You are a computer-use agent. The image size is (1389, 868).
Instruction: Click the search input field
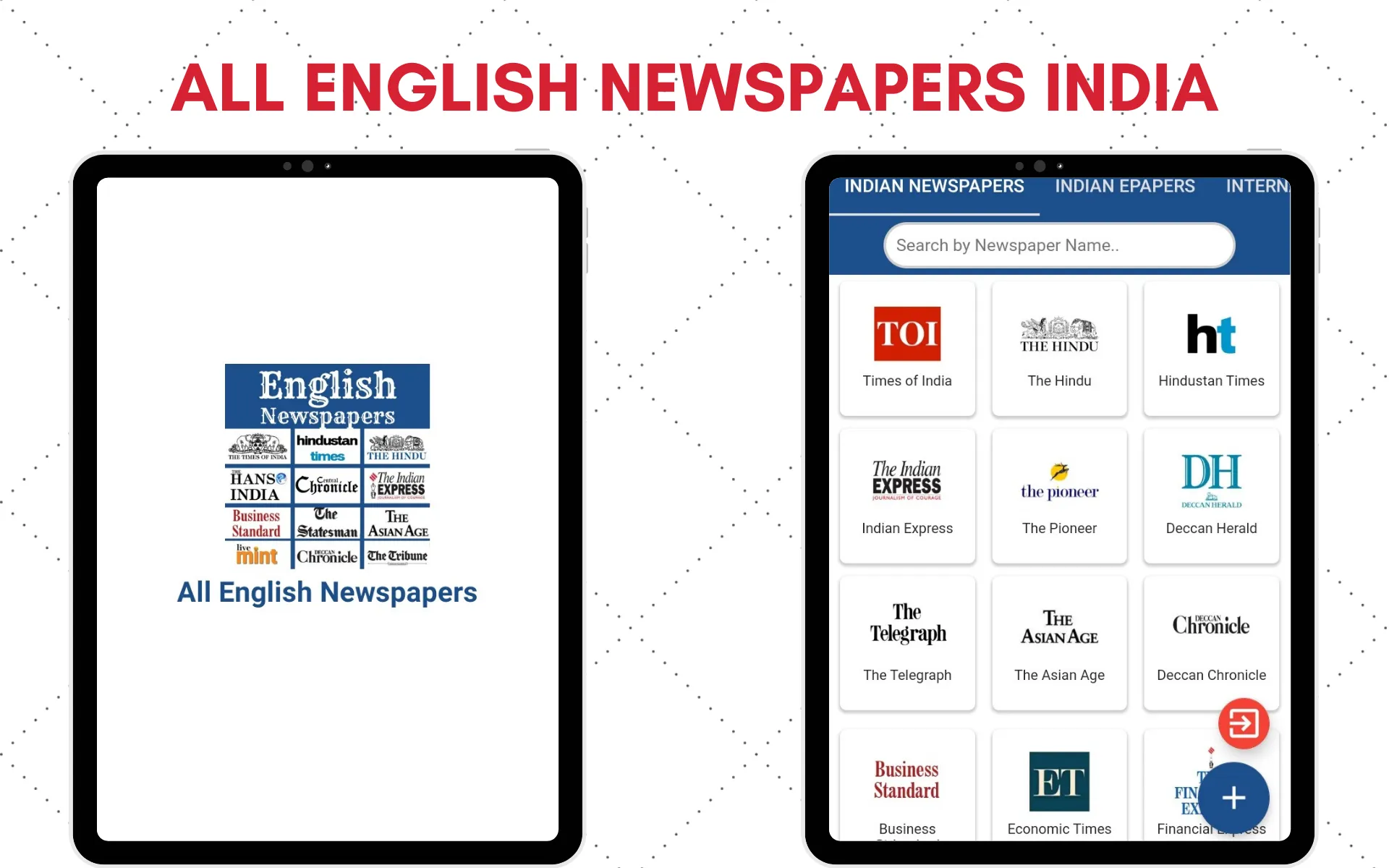(1057, 246)
